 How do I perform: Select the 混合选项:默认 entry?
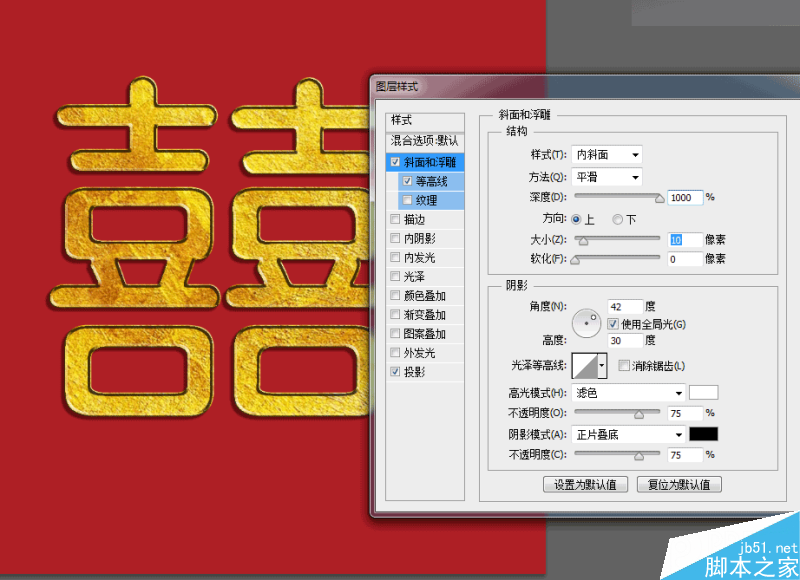click(x=424, y=142)
